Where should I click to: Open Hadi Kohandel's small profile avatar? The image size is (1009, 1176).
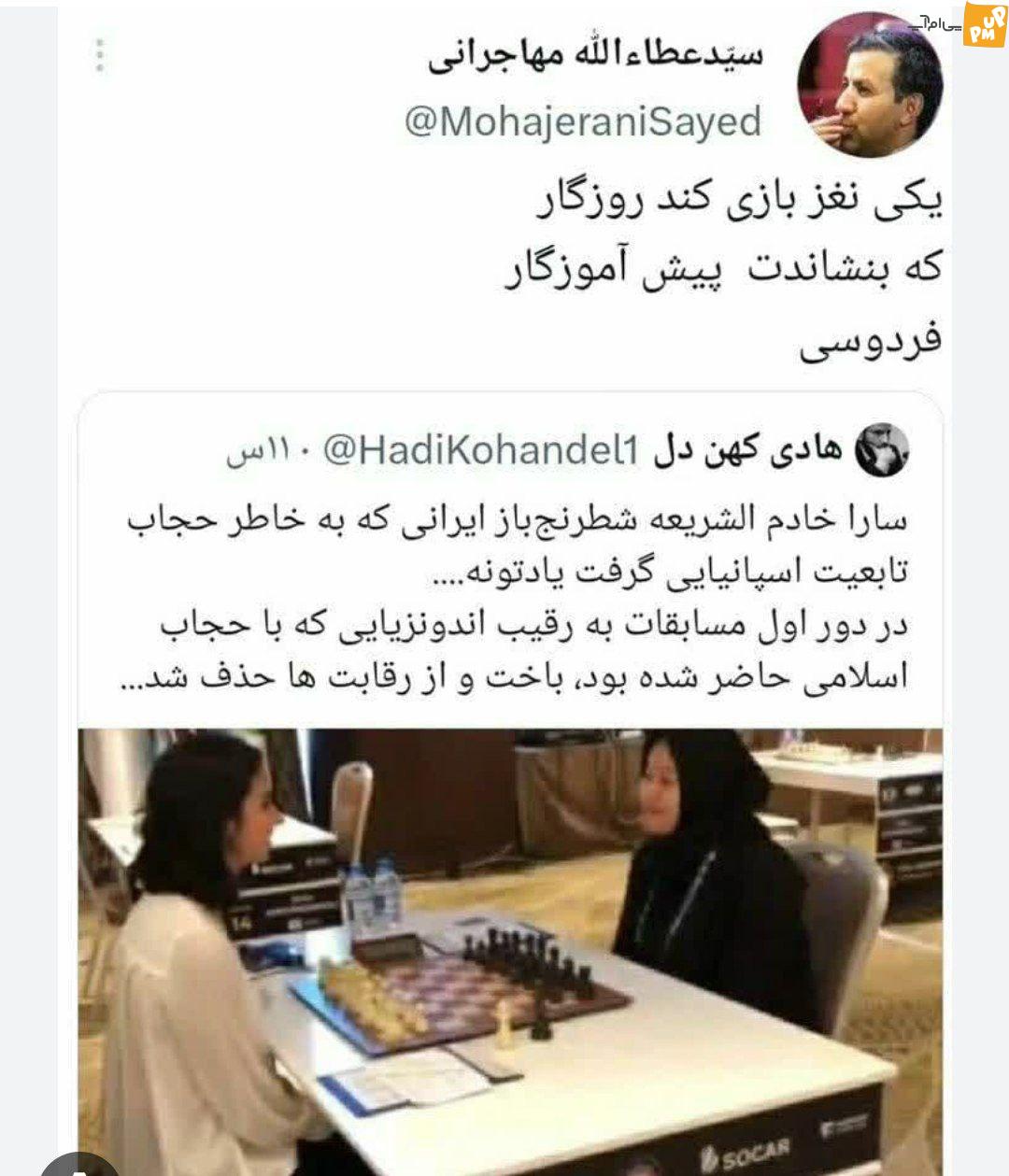click(883, 451)
